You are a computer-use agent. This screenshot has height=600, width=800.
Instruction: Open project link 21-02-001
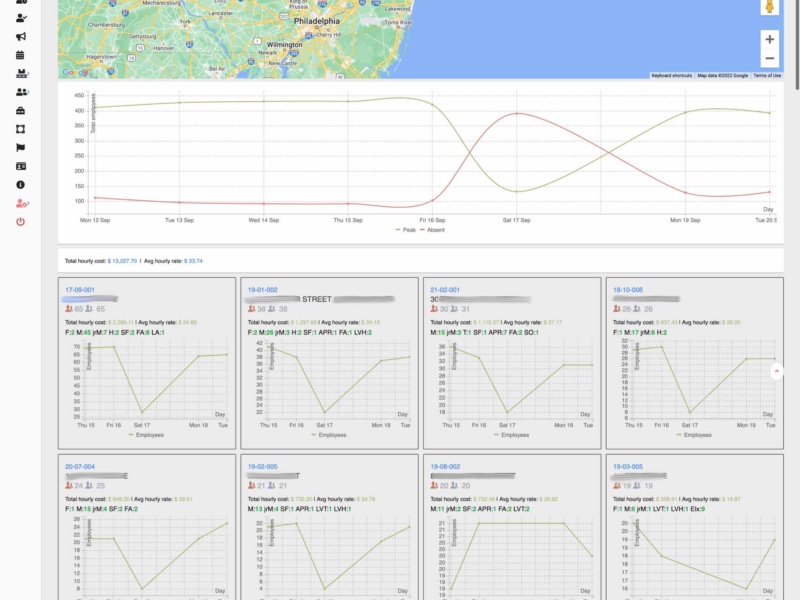[x=445, y=290]
